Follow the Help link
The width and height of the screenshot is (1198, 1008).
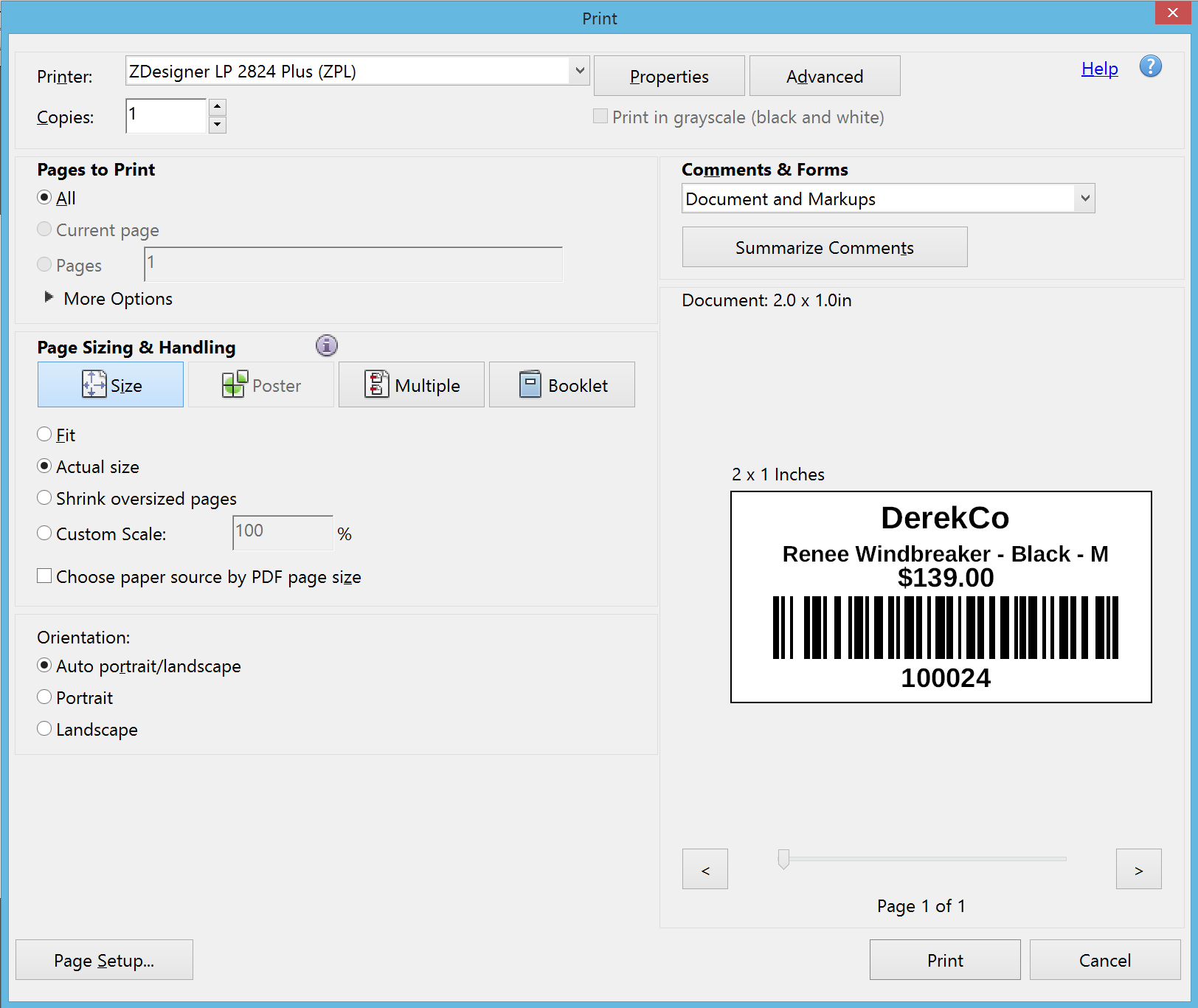coord(1099,68)
